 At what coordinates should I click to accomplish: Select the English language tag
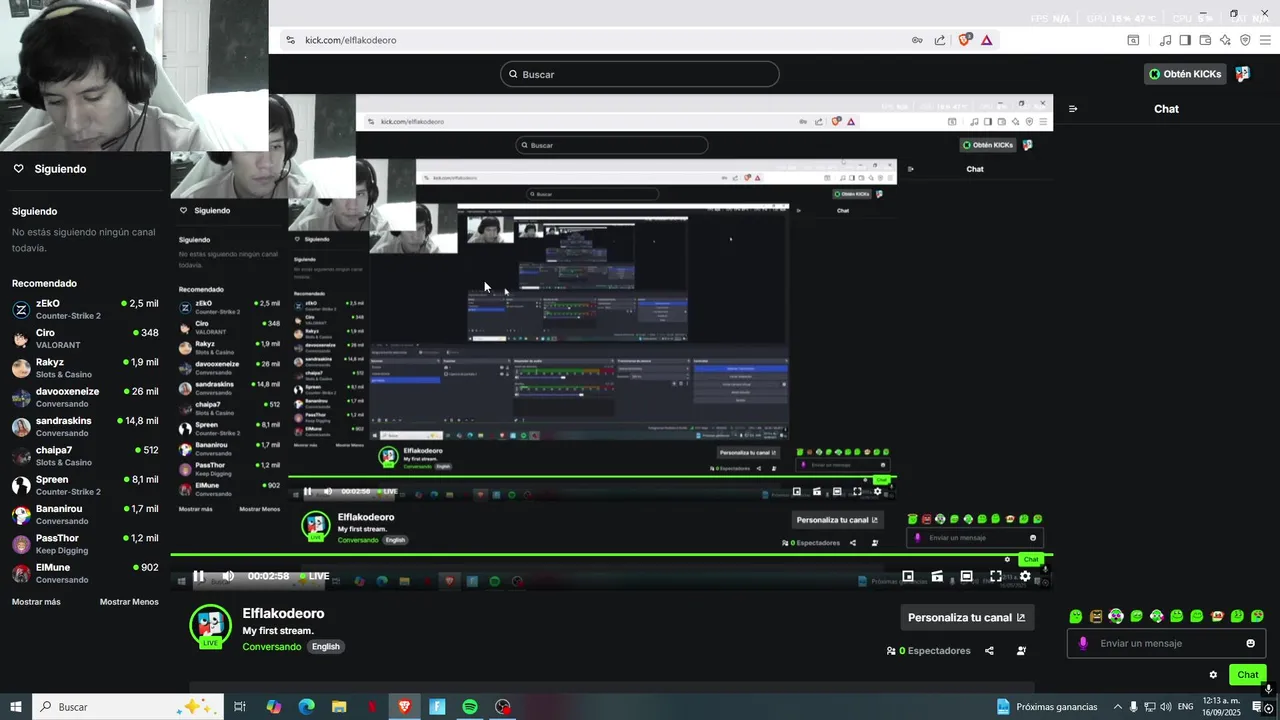(326, 647)
